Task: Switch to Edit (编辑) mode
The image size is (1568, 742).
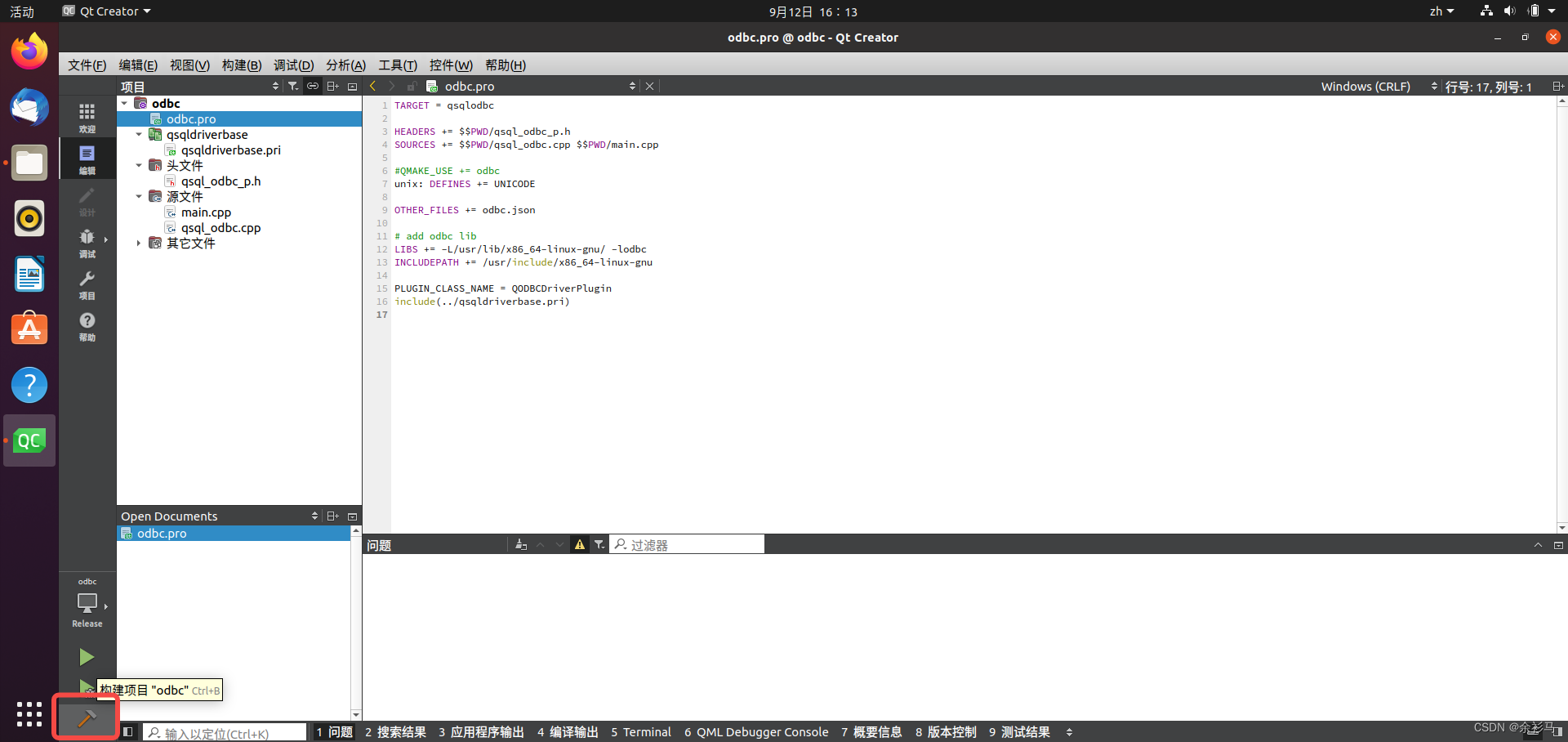Action: pos(87,159)
